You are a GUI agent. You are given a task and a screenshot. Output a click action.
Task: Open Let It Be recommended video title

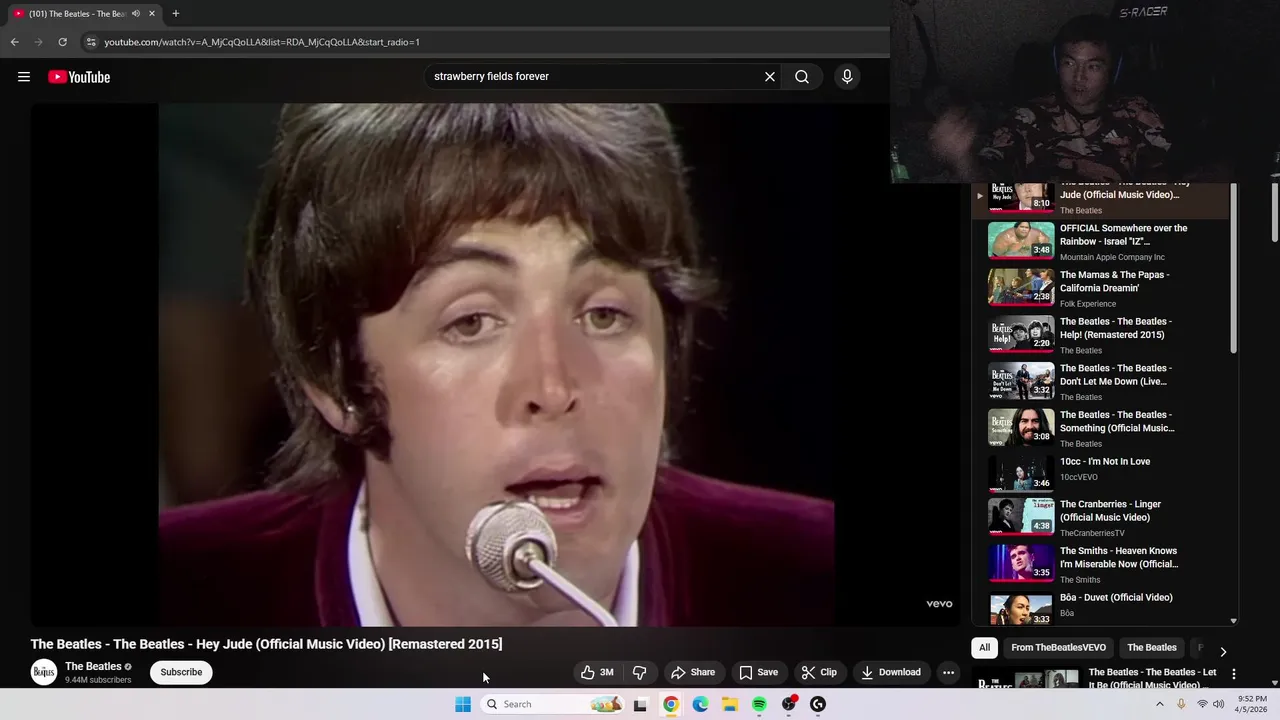click(1152, 678)
